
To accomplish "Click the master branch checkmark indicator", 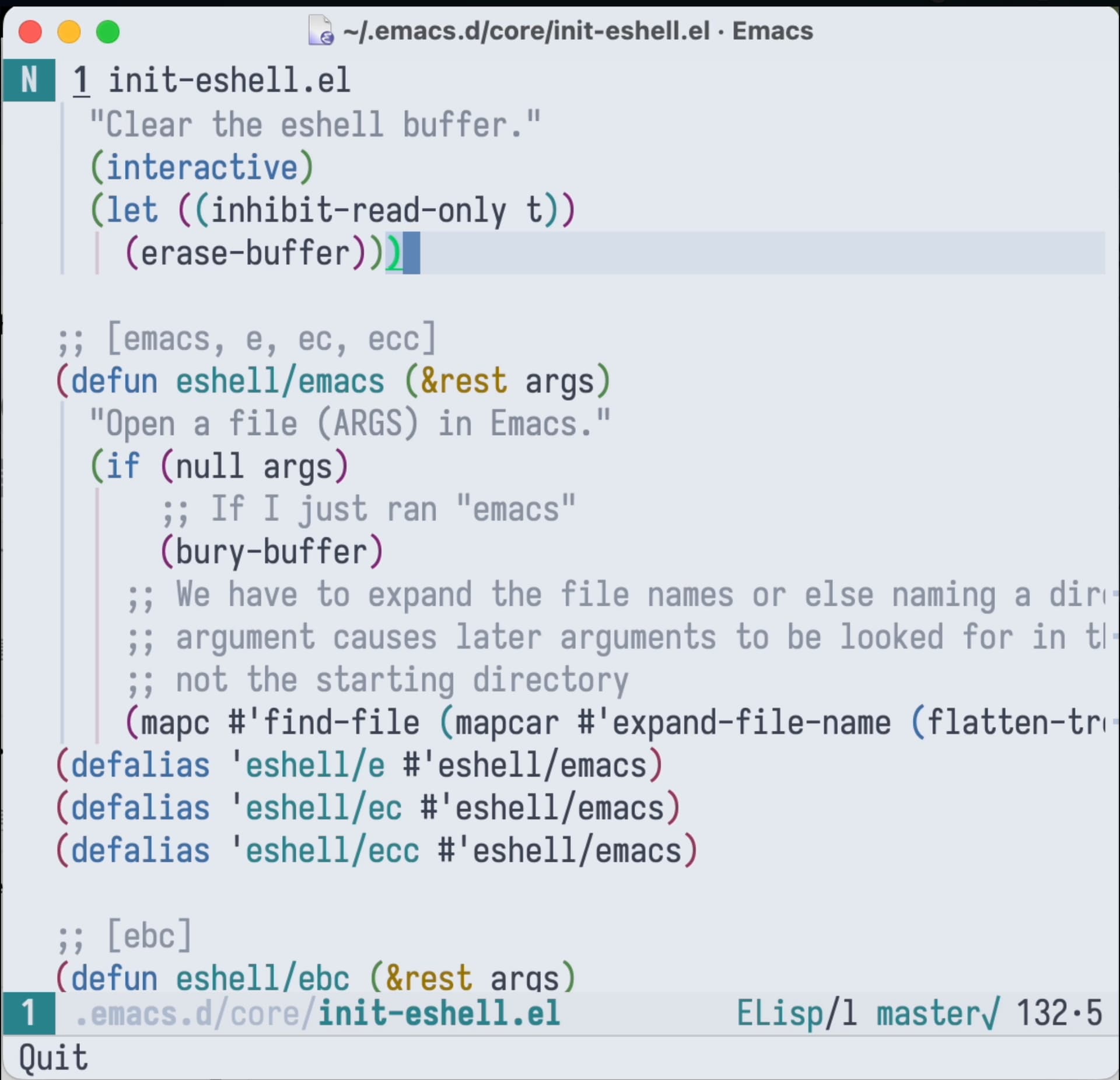I will [x=990, y=1013].
